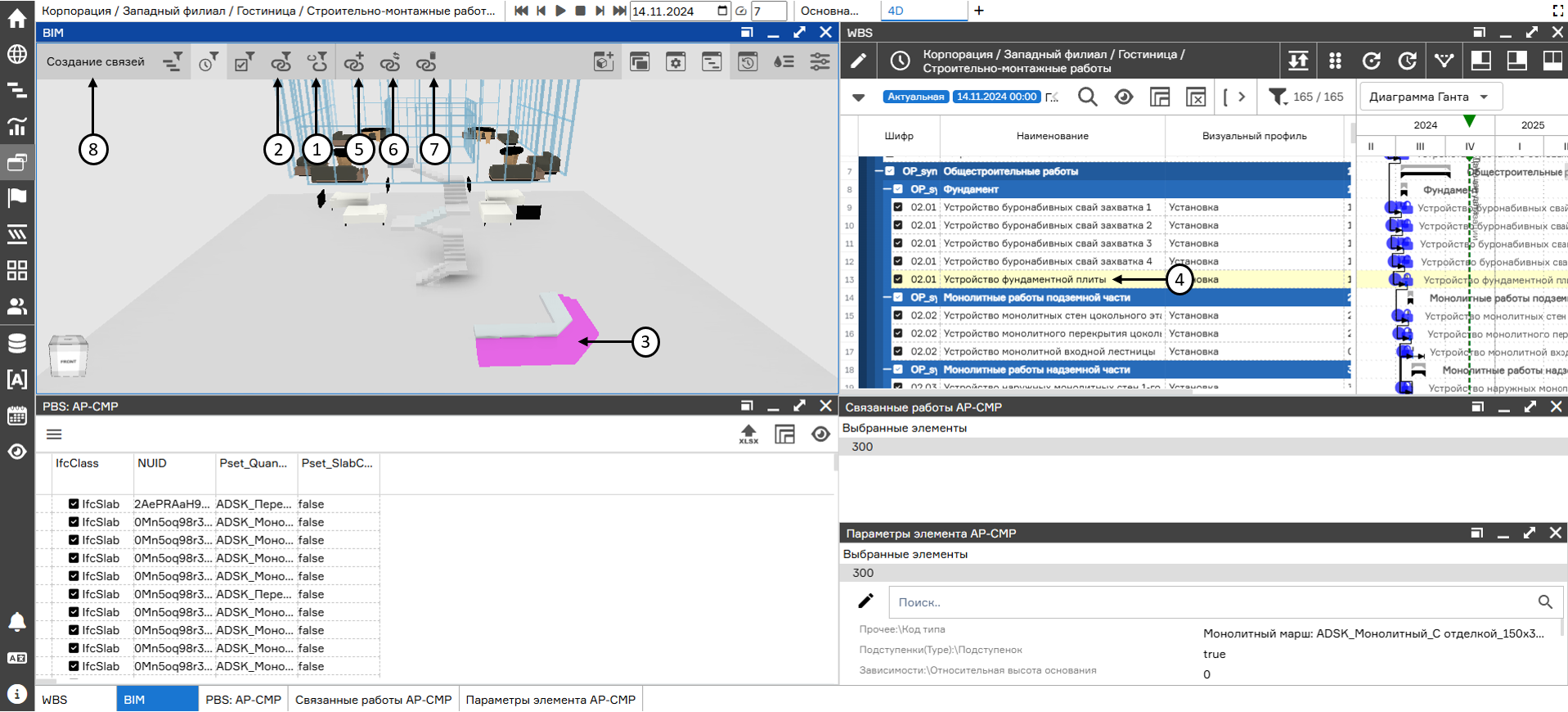Collapse the Общестроительные работы tree node

click(878, 172)
